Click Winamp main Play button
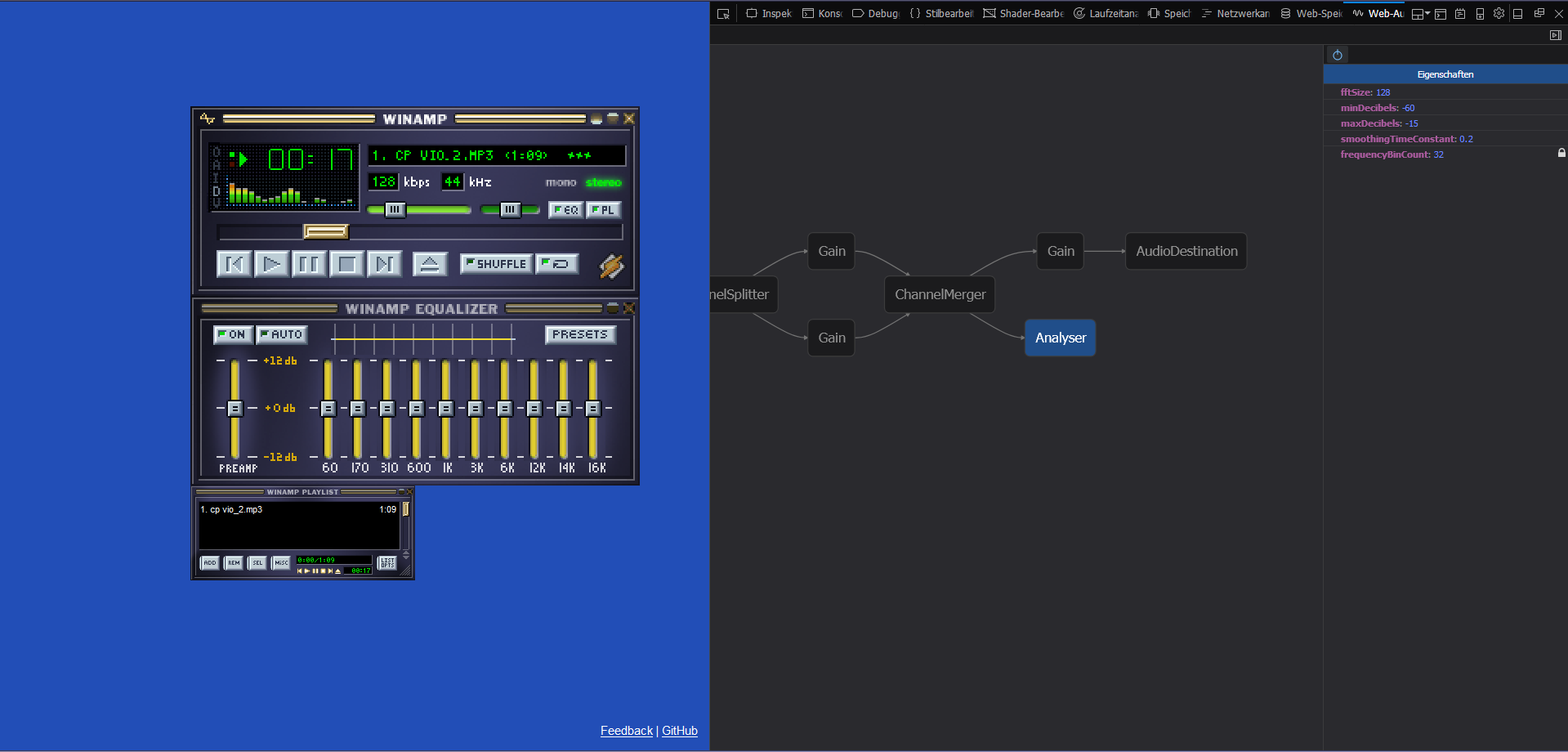The image size is (1568, 752). tap(271, 264)
